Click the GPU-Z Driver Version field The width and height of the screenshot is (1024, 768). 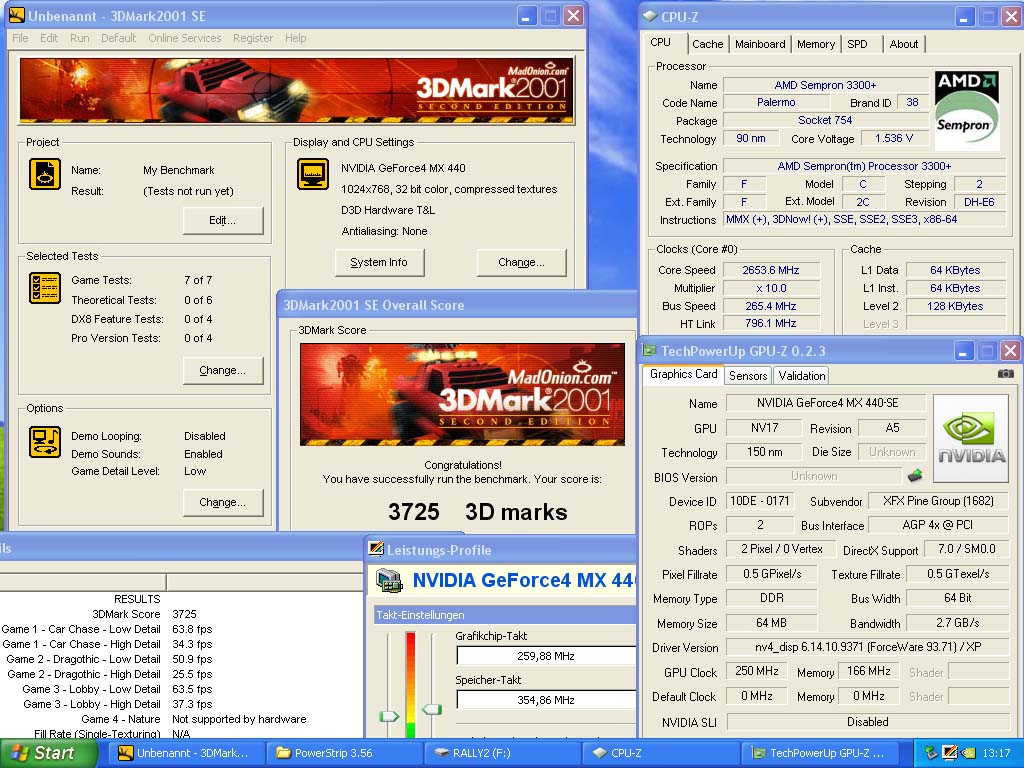(868, 647)
